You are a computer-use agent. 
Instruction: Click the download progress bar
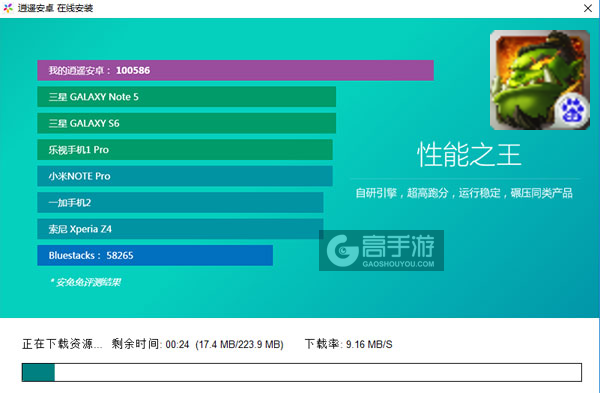point(302,372)
